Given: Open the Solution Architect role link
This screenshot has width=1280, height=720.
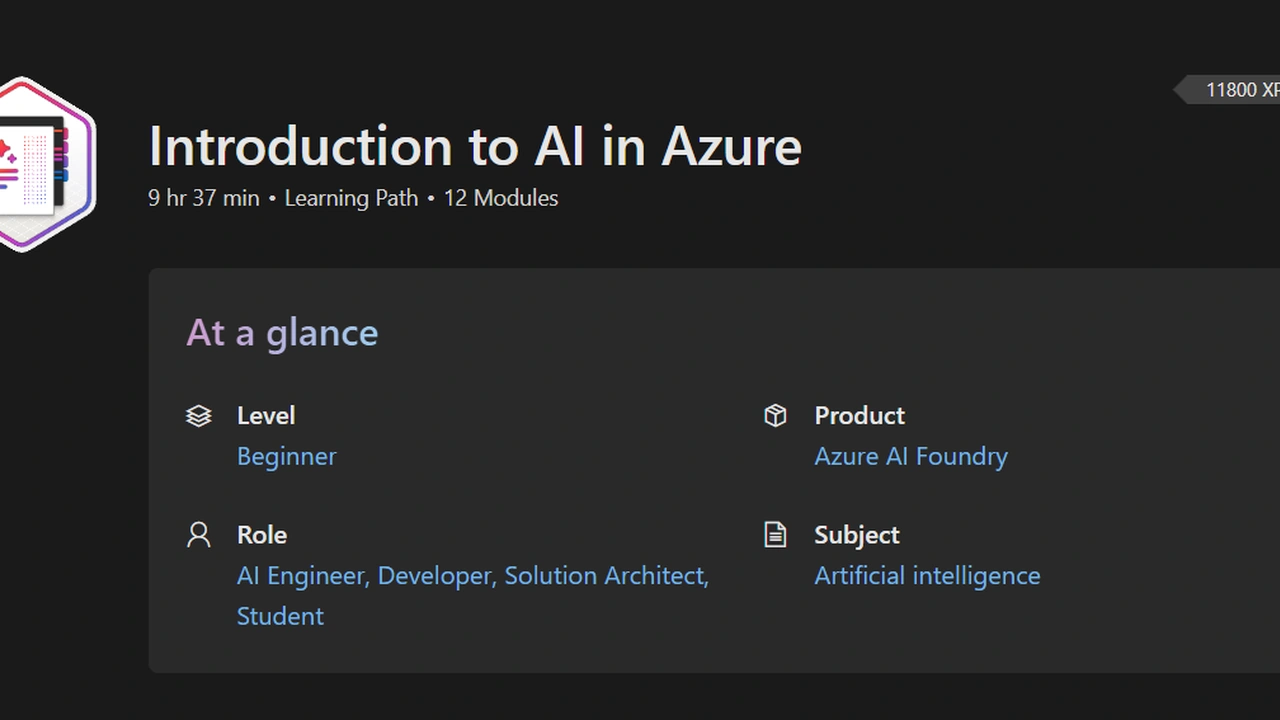Looking at the screenshot, I should click(x=605, y=576).
